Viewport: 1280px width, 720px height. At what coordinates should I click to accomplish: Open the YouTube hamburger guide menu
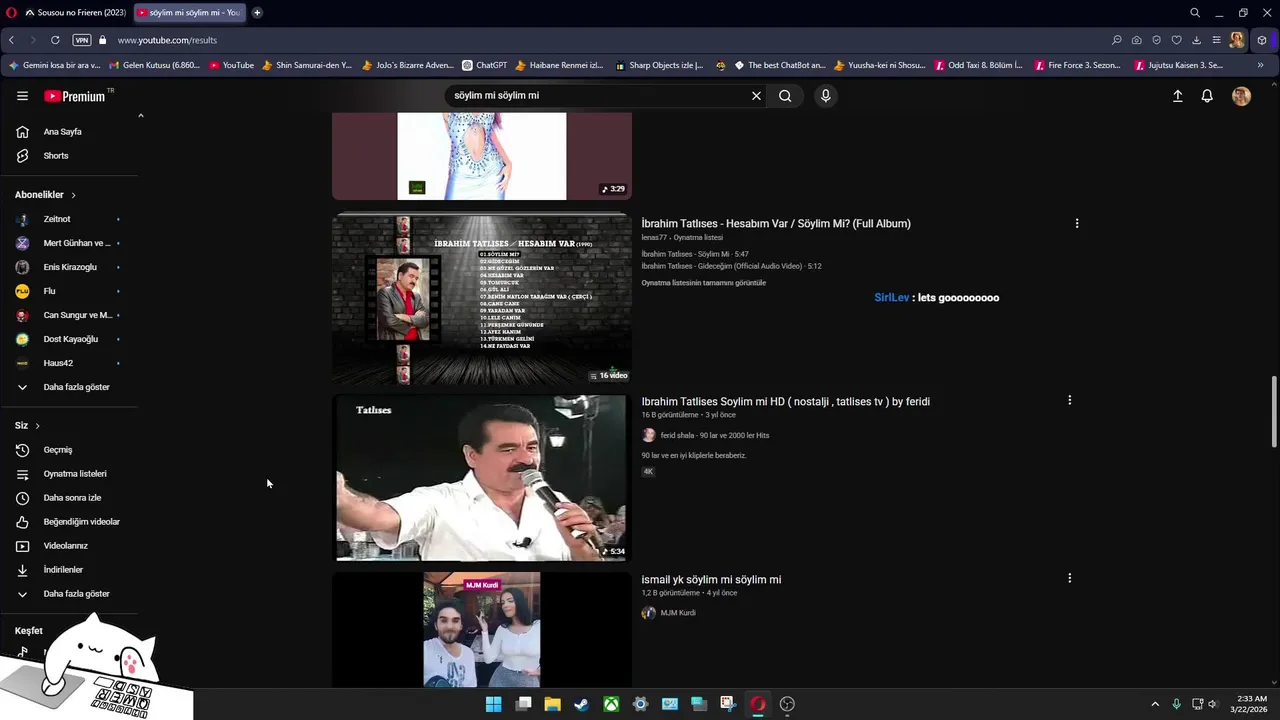pos(22,96)
